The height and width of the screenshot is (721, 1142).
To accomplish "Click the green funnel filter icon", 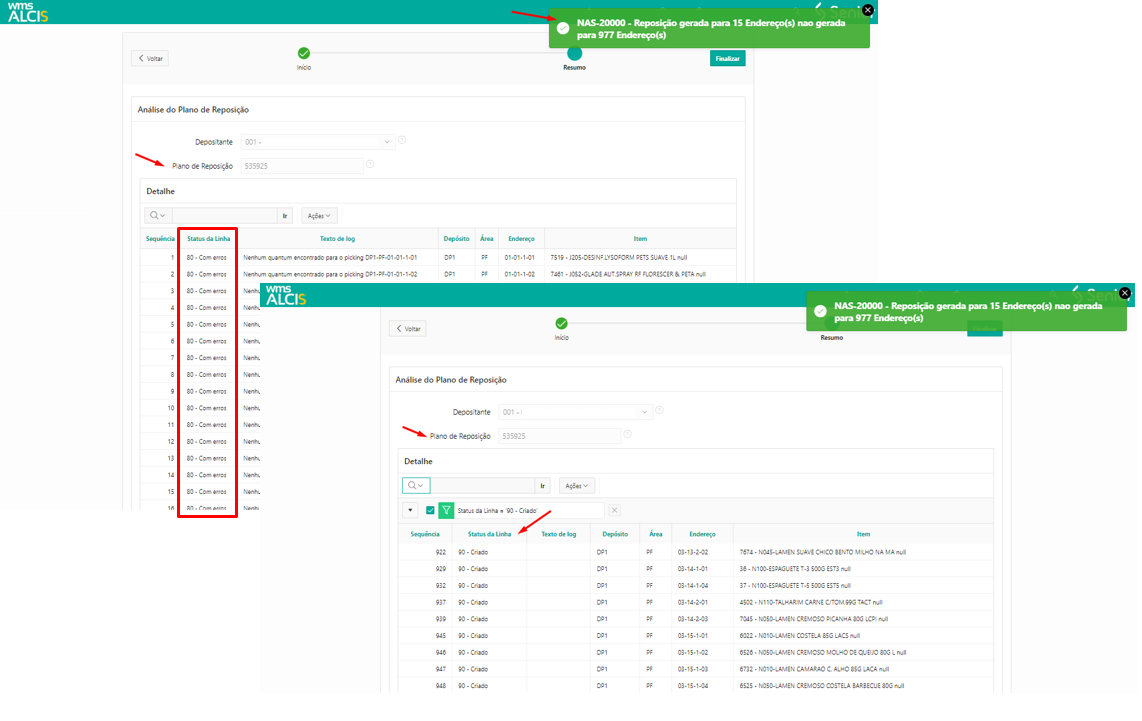I will click(446, 511).
